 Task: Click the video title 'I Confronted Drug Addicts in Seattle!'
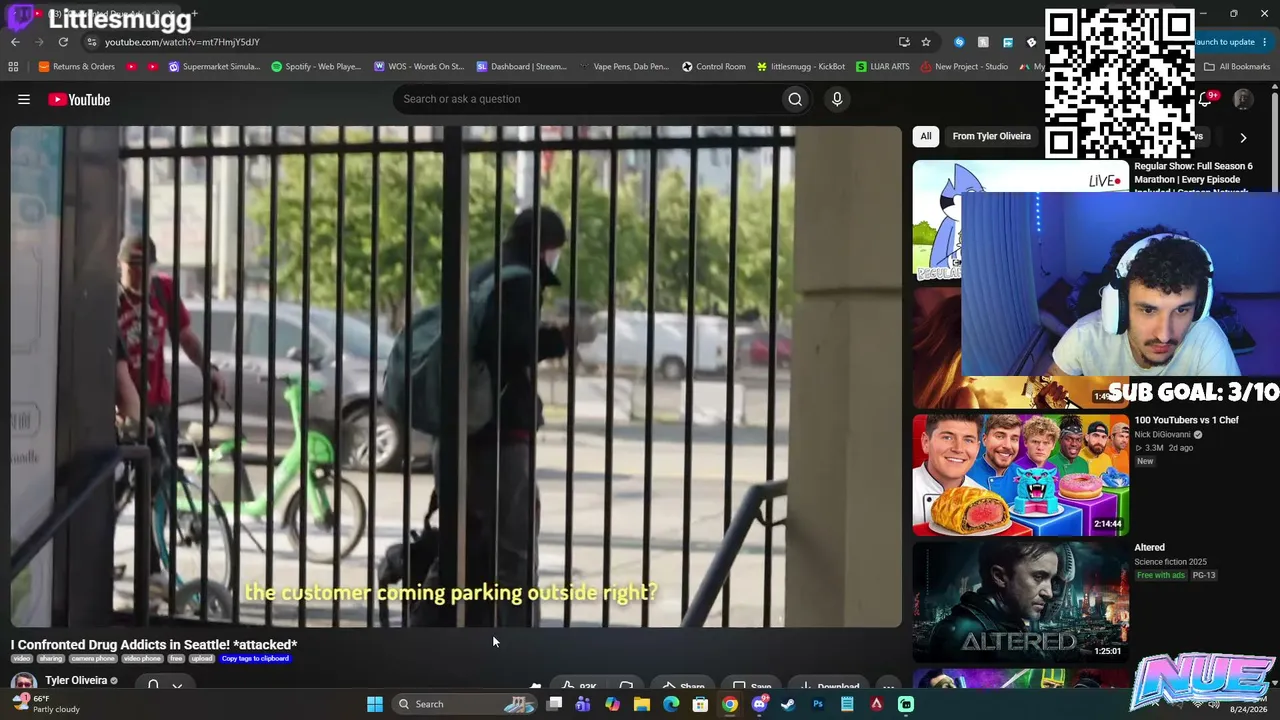coord(154,645)
